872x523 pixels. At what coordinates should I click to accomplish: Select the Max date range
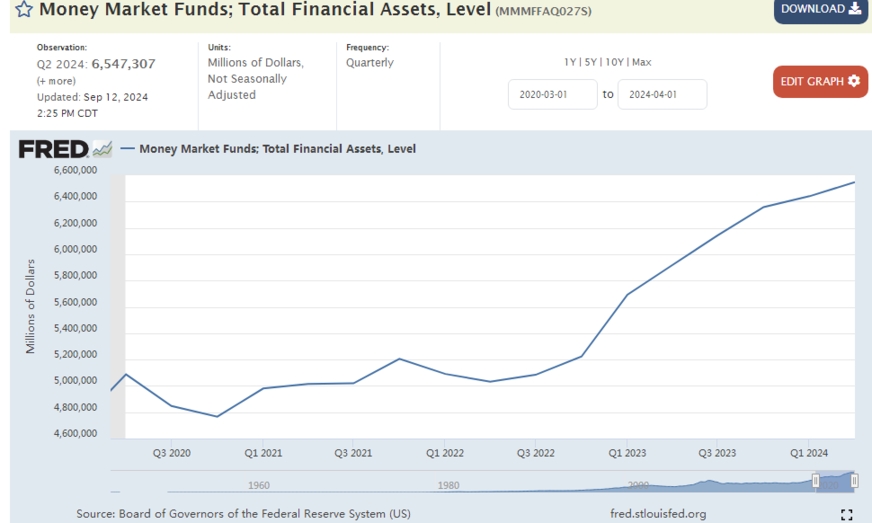point(642,62)
